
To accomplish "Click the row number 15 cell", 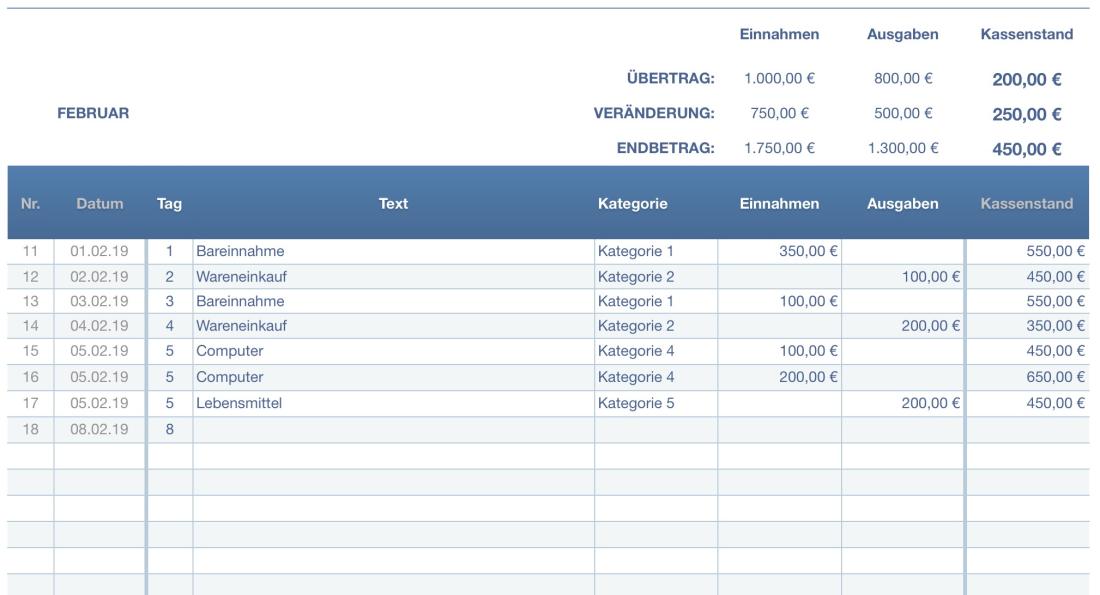I will point(30,352).
